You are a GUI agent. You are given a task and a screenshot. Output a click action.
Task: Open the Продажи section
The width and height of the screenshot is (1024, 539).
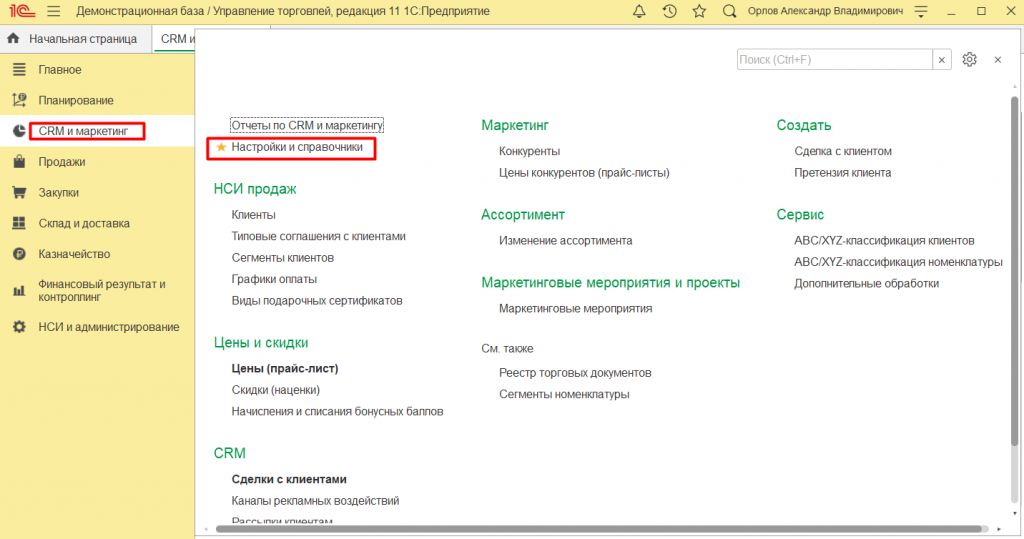click(61, 162)
